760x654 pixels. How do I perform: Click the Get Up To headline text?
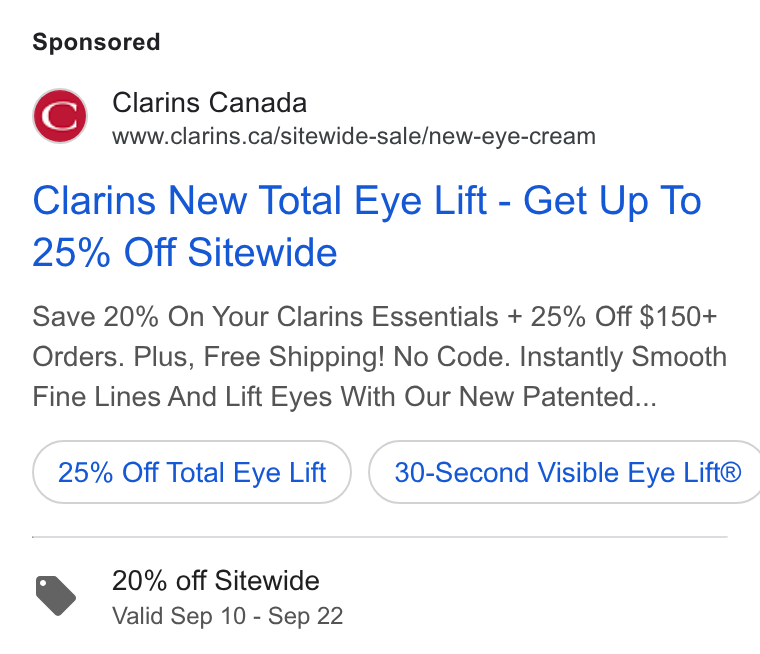pos(612,201)
